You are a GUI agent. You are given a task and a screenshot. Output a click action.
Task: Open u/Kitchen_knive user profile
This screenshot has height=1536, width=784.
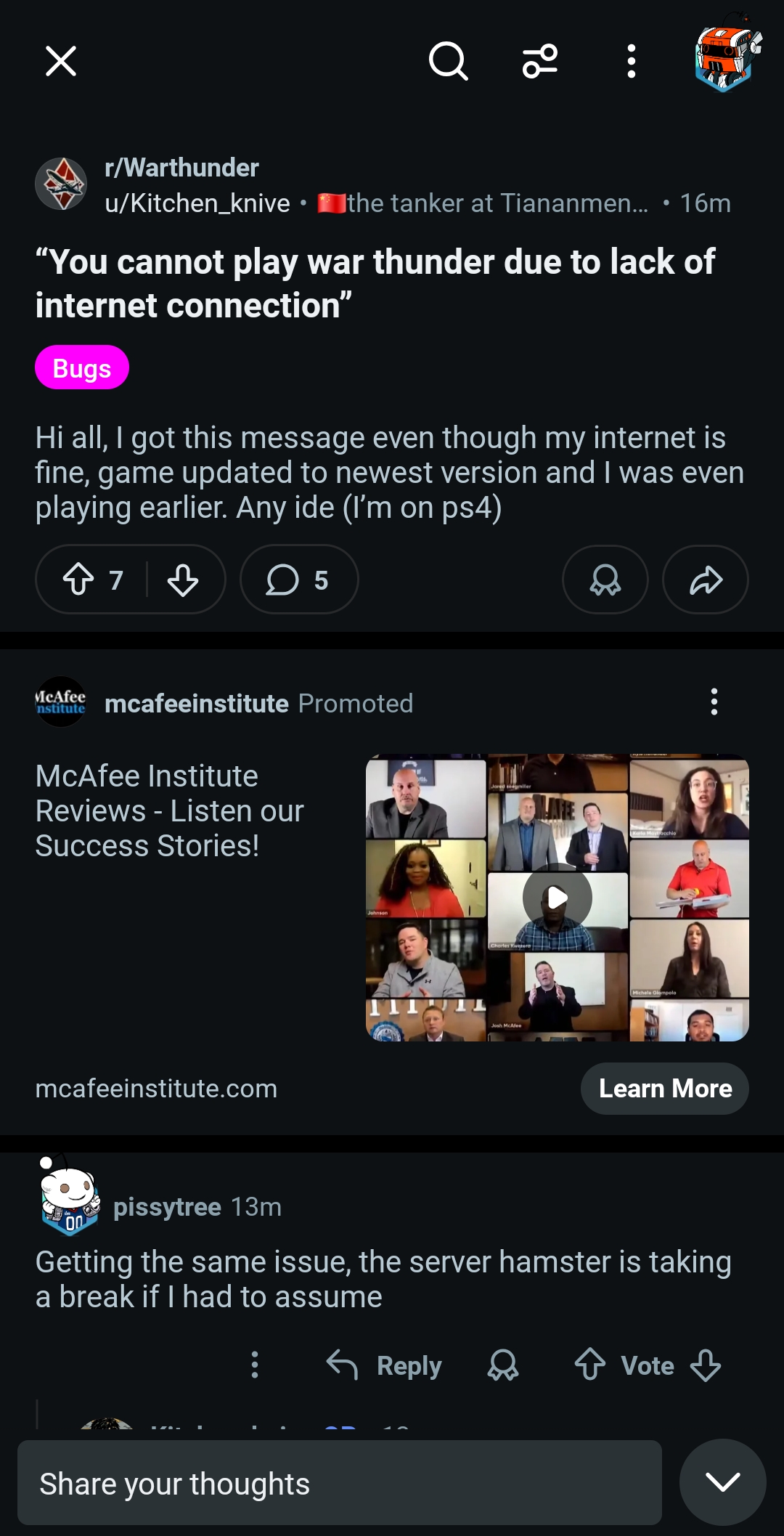197,203
